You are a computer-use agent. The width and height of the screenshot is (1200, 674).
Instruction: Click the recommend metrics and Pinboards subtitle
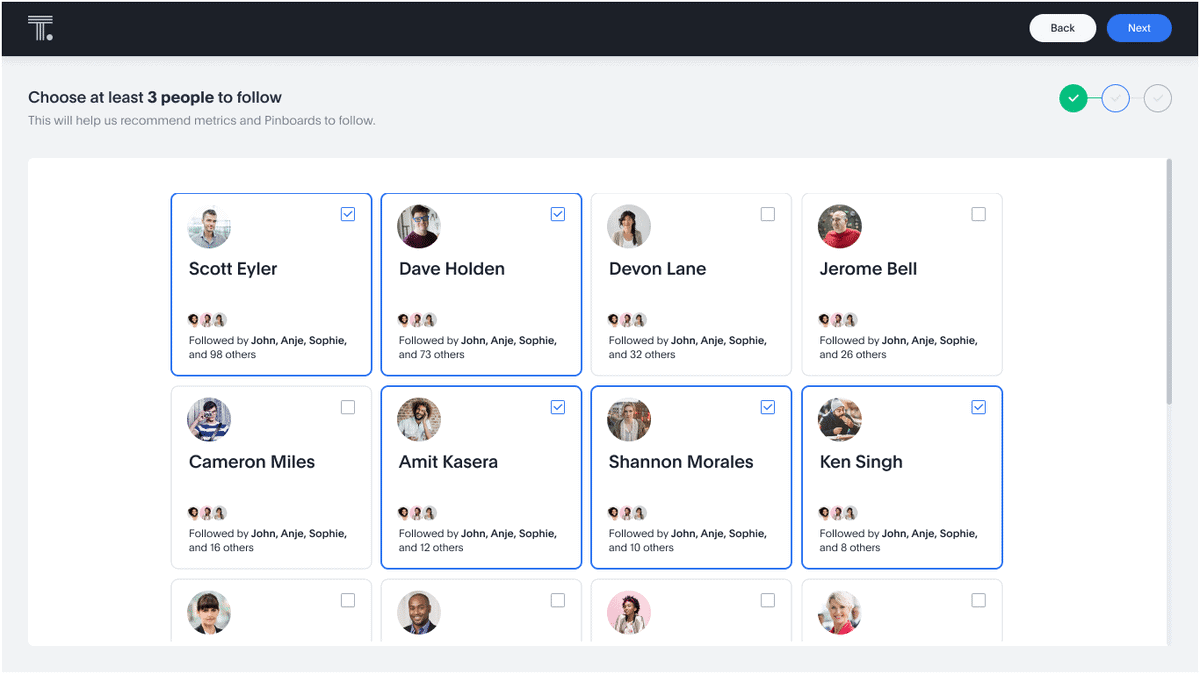(202, 121)
